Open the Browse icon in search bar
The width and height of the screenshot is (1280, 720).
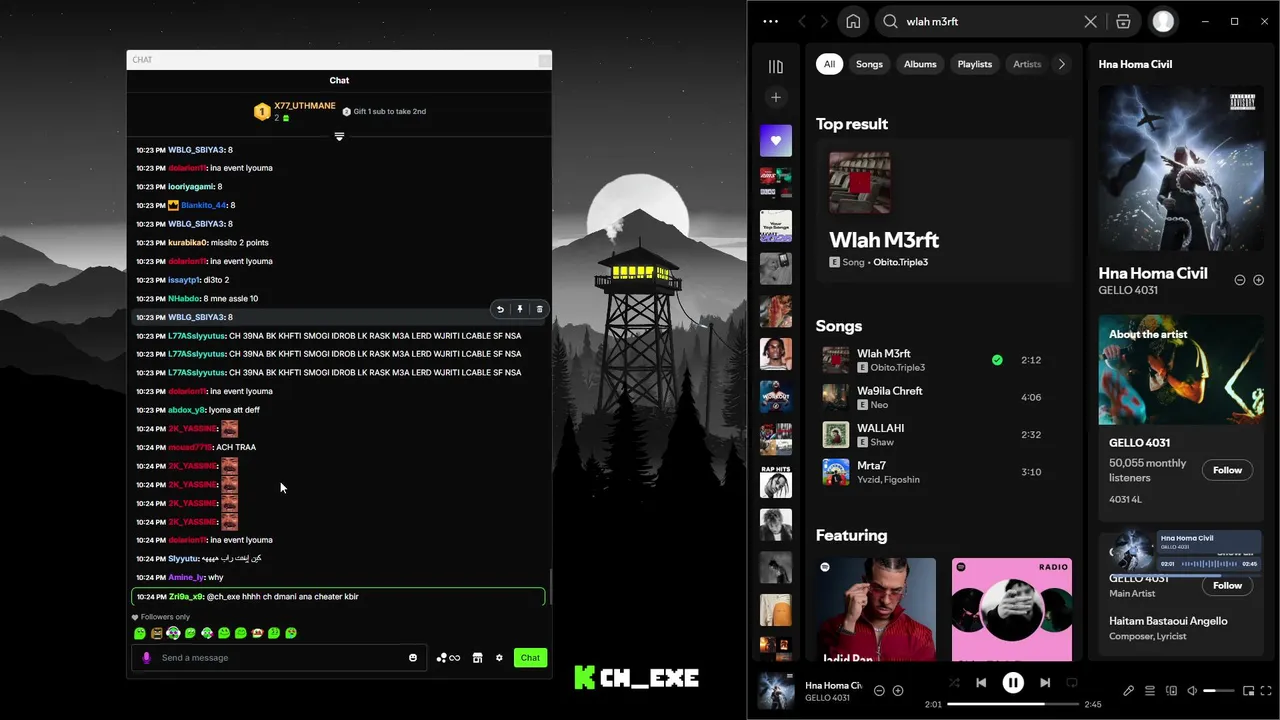coord(1123,21)
